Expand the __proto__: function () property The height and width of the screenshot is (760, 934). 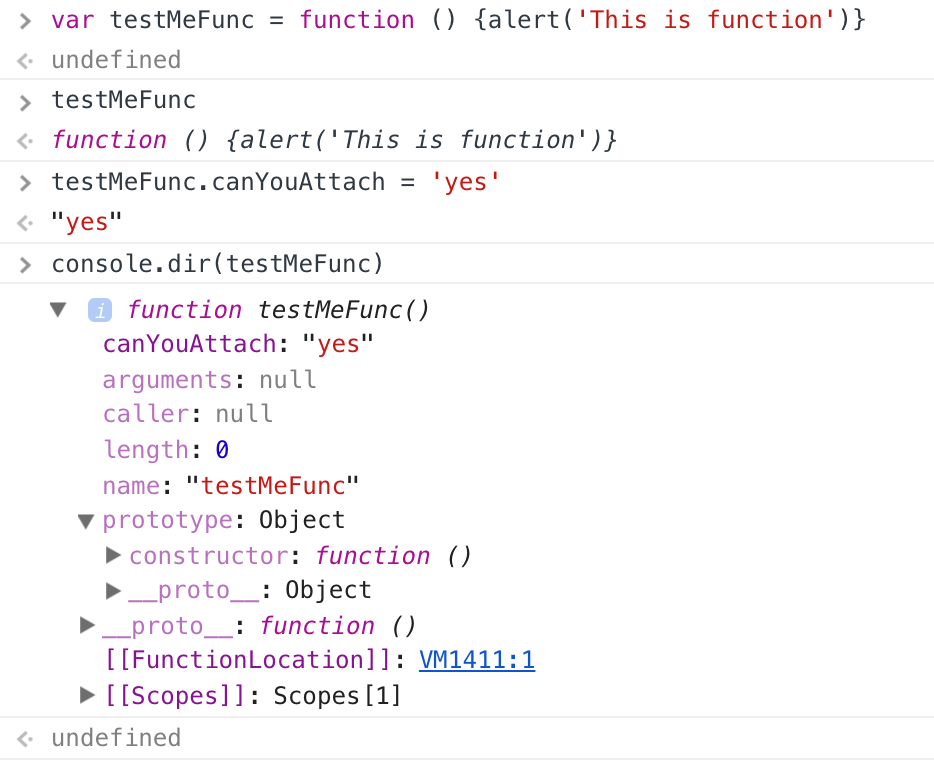click(87, 625)
